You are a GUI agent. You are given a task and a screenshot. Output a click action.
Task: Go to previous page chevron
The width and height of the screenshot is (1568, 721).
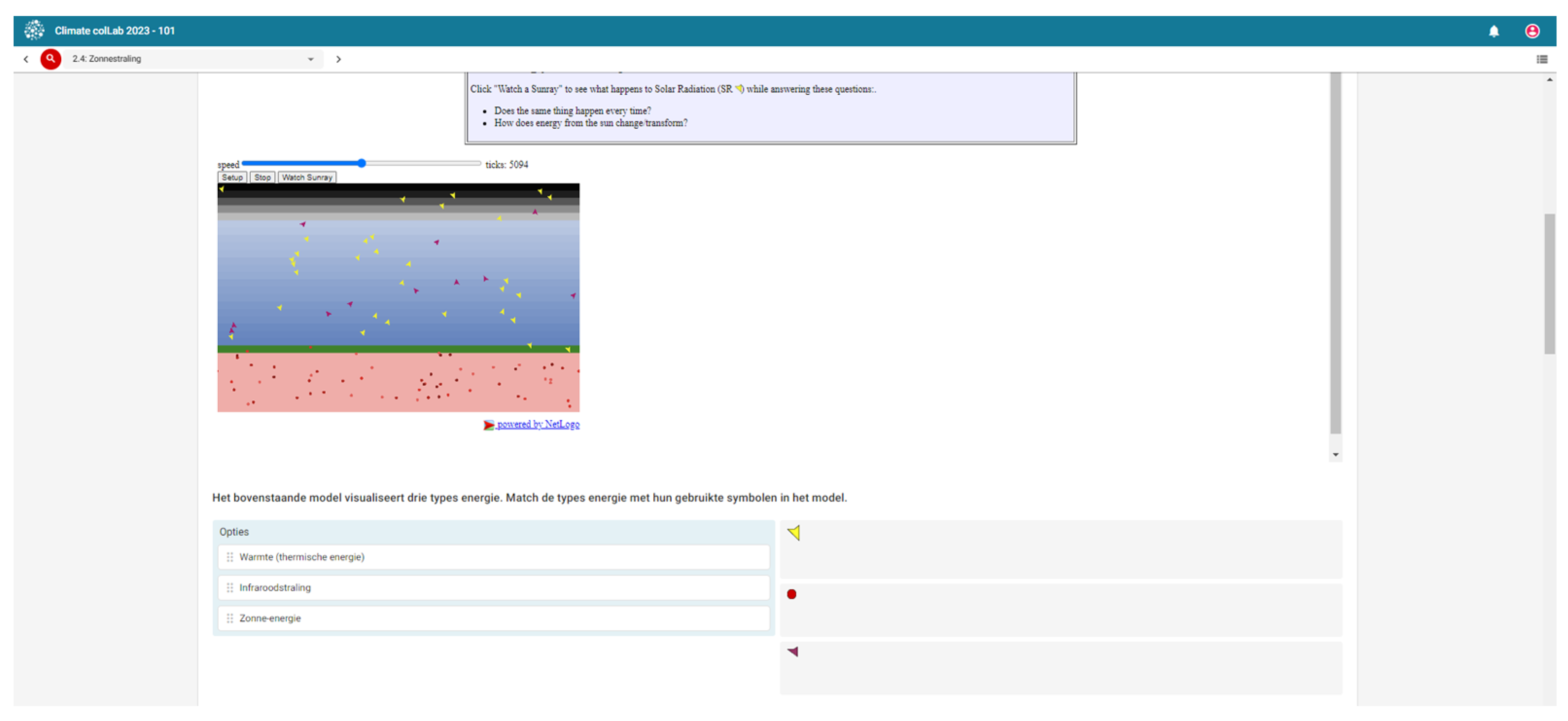[26, 59]
